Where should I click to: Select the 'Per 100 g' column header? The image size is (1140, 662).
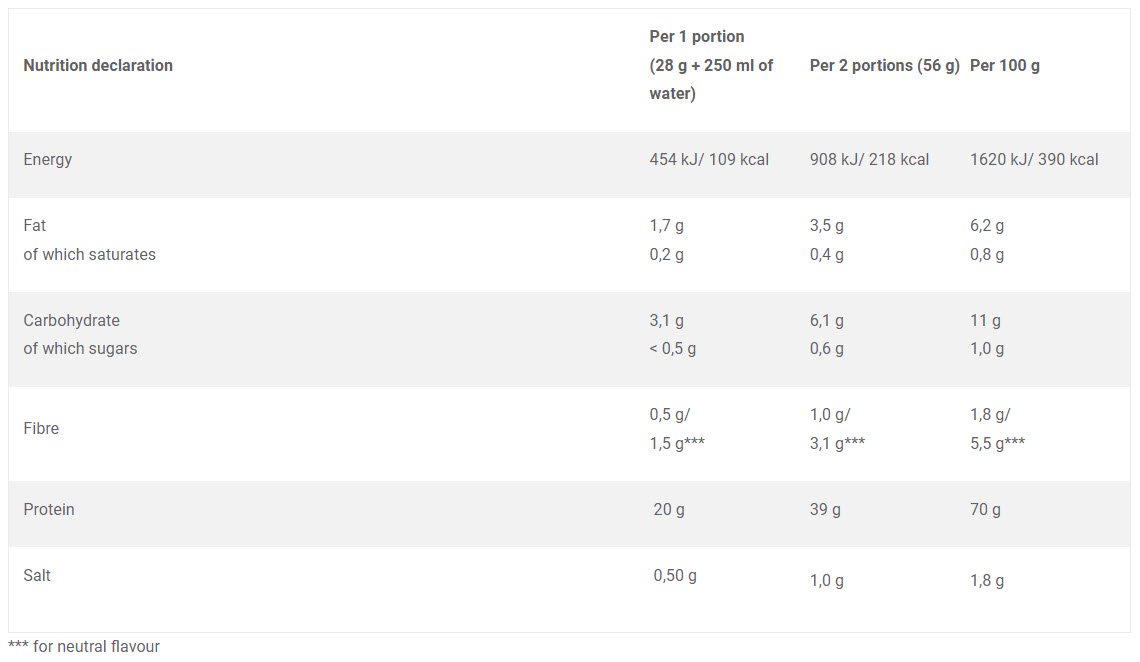1005,66
